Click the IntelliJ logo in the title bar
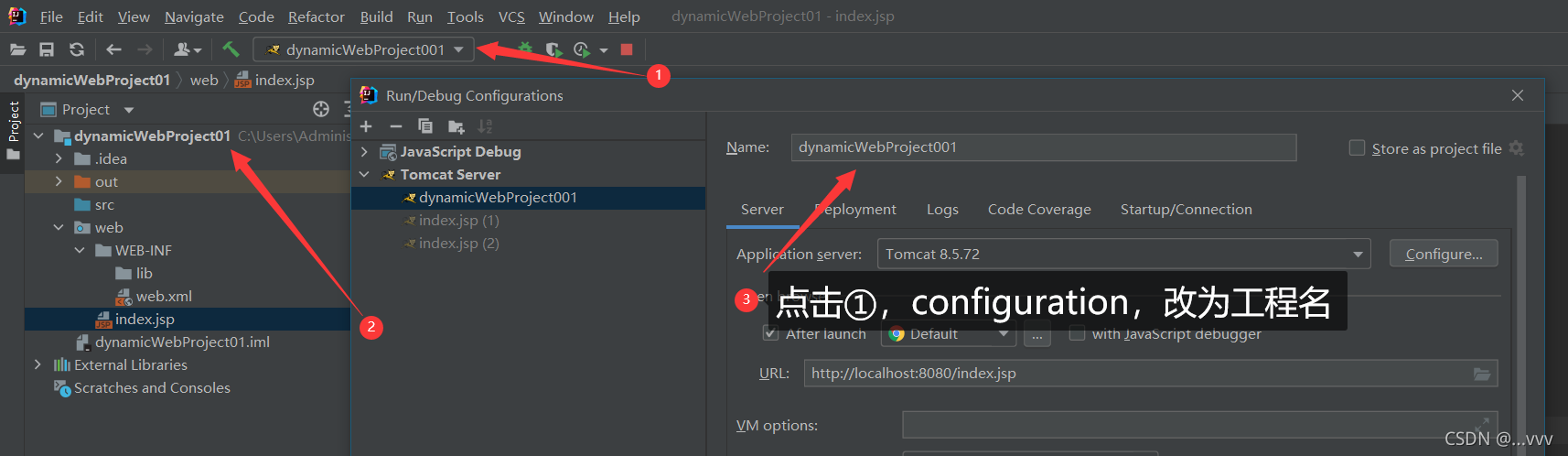 17,16
